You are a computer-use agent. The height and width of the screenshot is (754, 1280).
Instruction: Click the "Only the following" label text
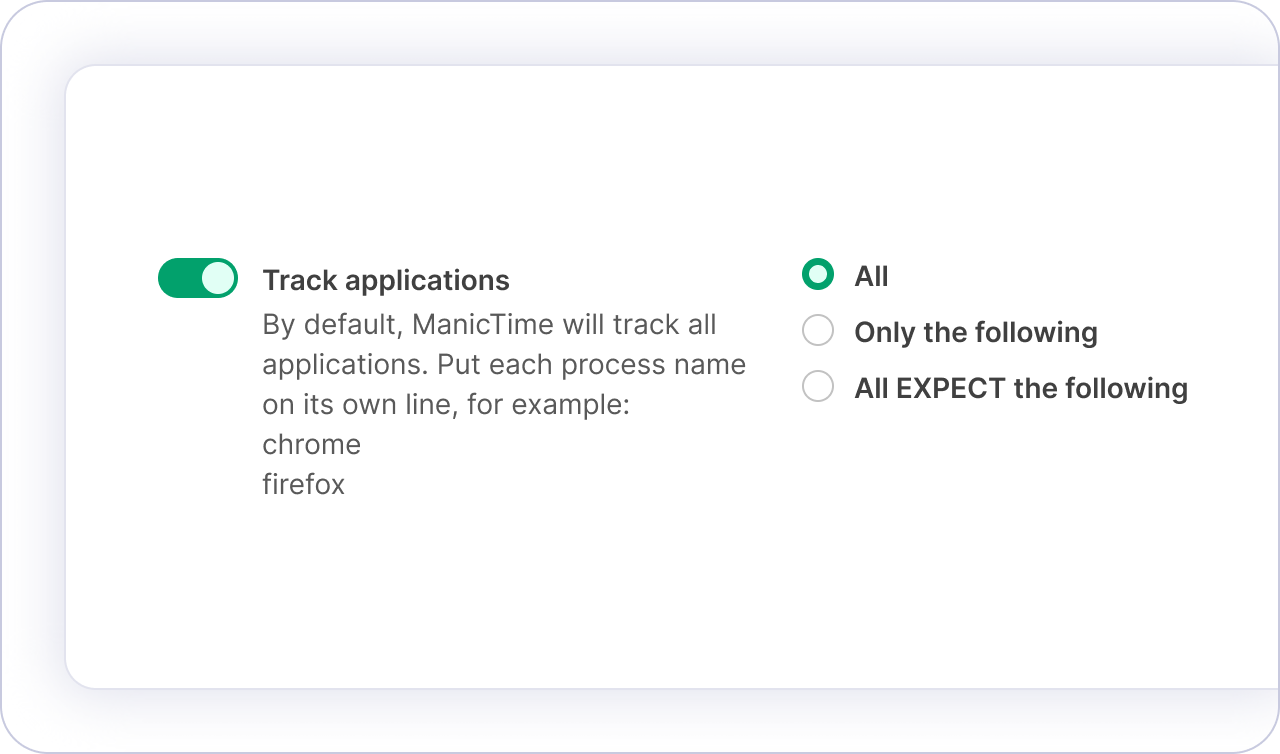[x=976, y=333]
